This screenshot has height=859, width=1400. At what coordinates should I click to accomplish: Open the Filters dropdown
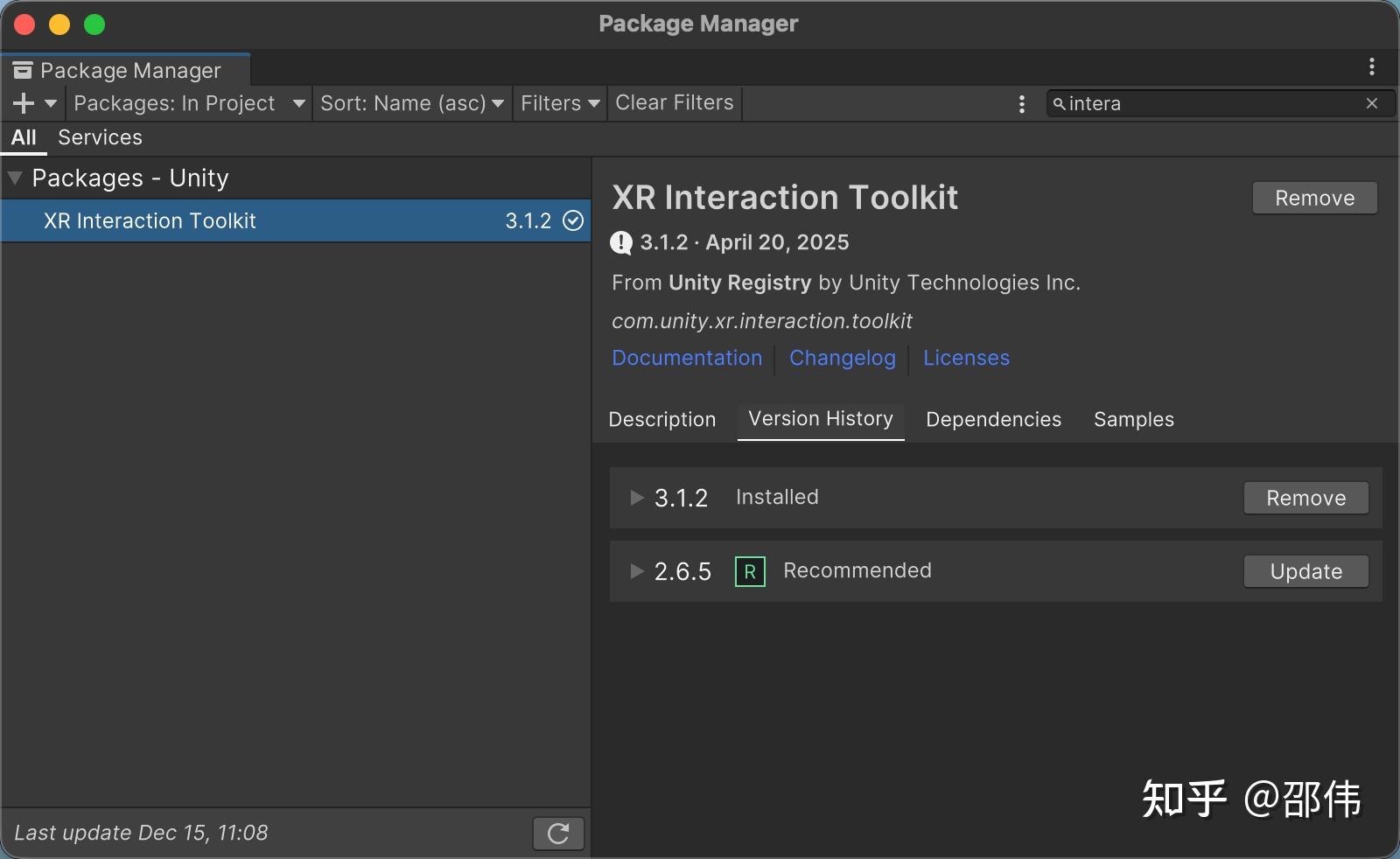(x=560, y=103)
